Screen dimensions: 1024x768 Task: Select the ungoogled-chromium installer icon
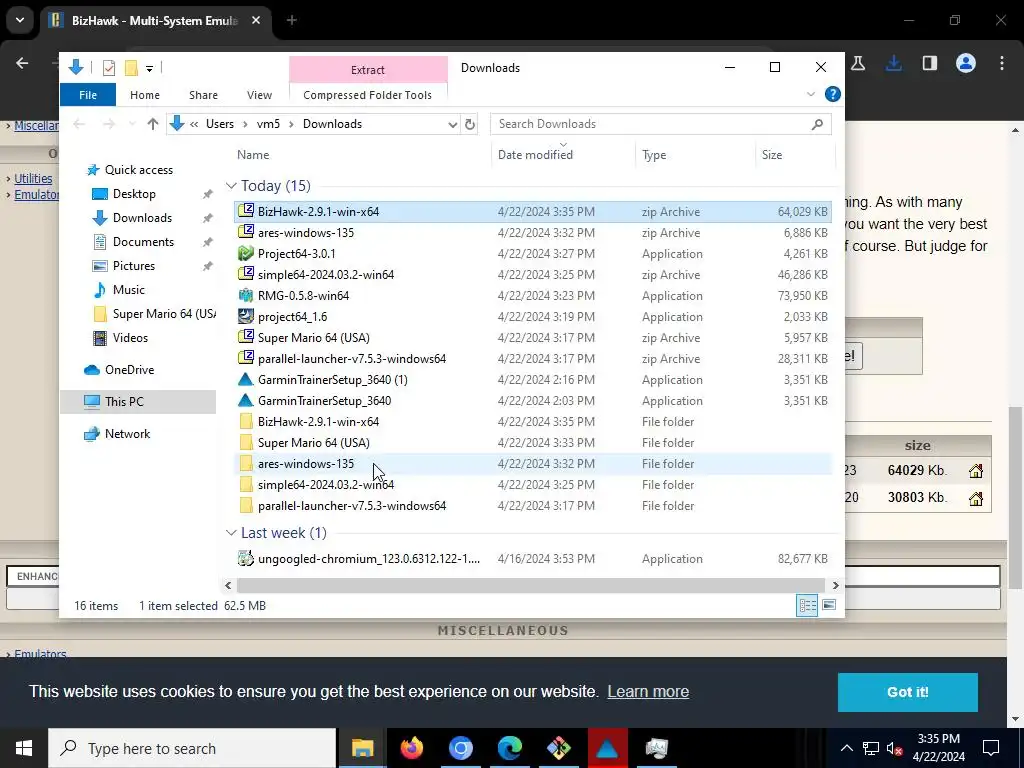tap(246, 558)
